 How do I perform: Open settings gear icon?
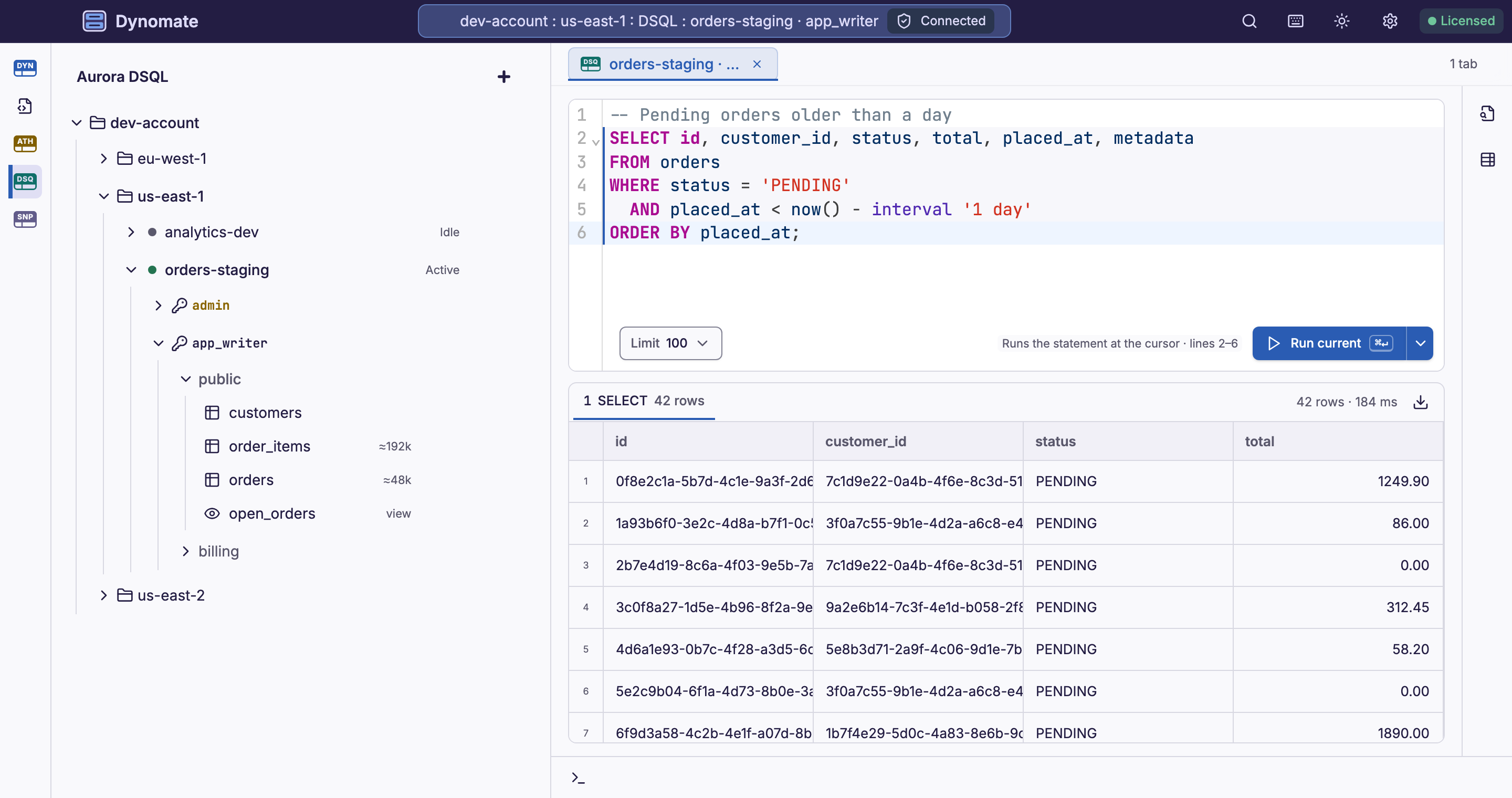click(1389, 21)
